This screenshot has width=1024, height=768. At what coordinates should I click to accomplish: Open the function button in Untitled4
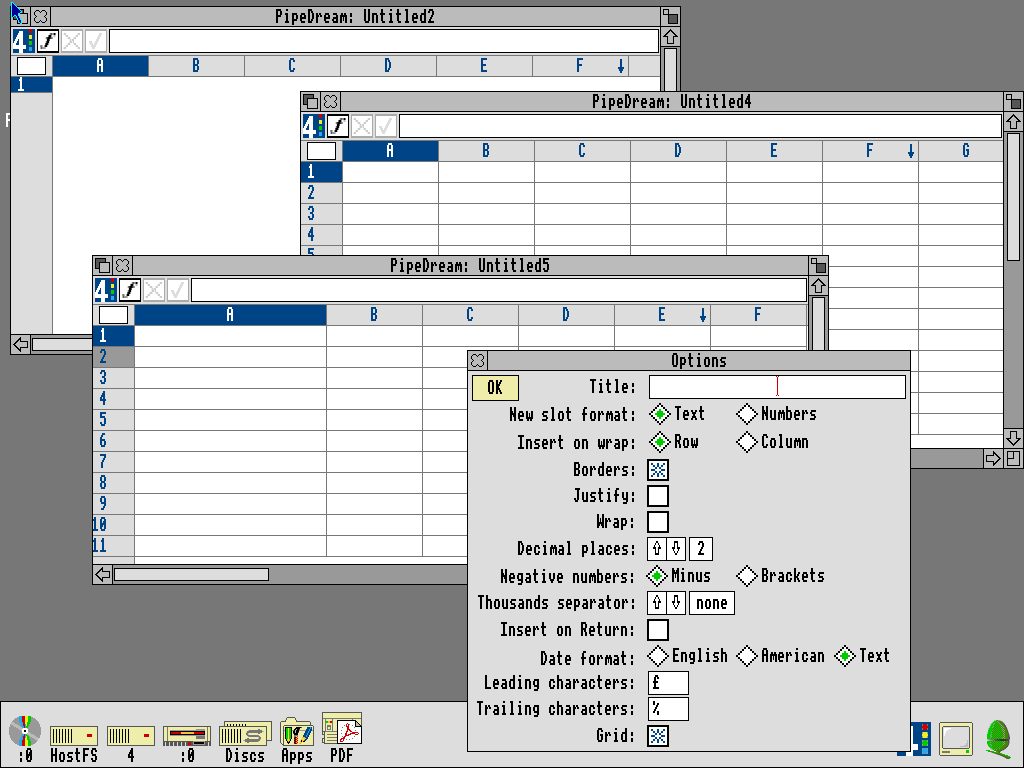(338, 126)
